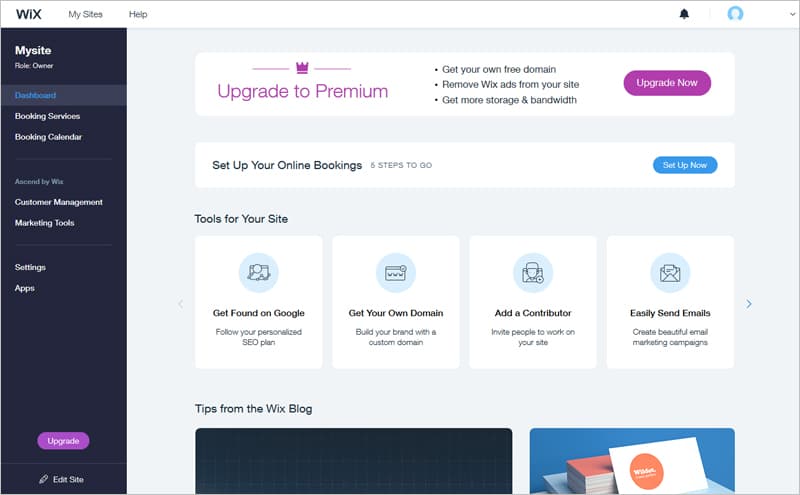Open the Get Your Own Domain heading

(396, 313)
